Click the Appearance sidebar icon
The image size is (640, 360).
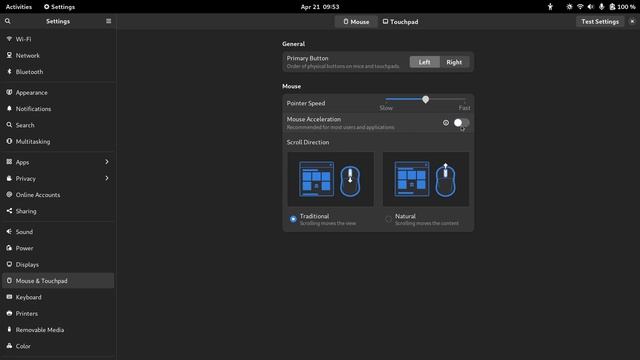coord(9,92)
